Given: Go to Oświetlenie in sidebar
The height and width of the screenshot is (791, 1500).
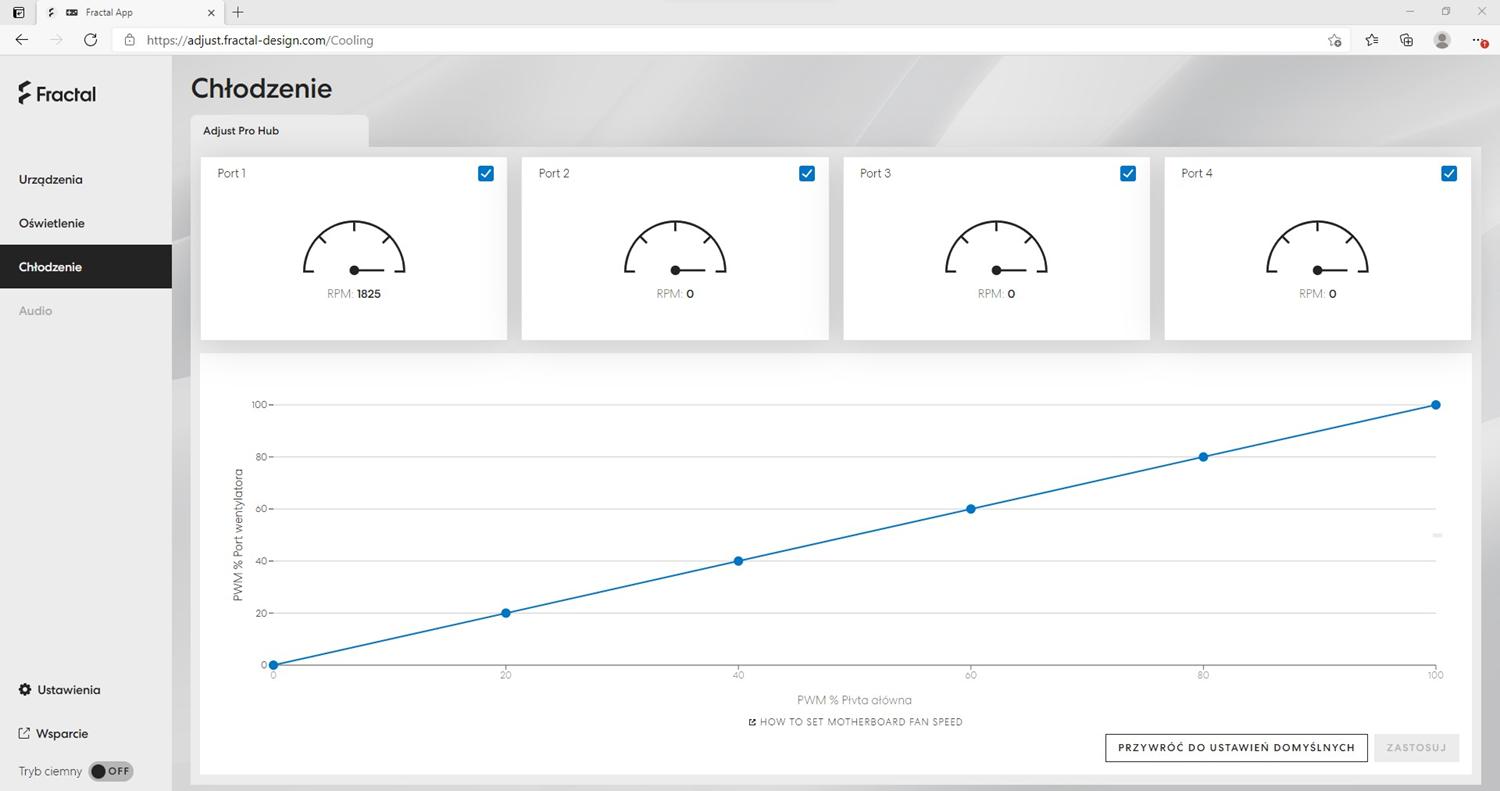Looking at the screenshot, I should (51, 223).
